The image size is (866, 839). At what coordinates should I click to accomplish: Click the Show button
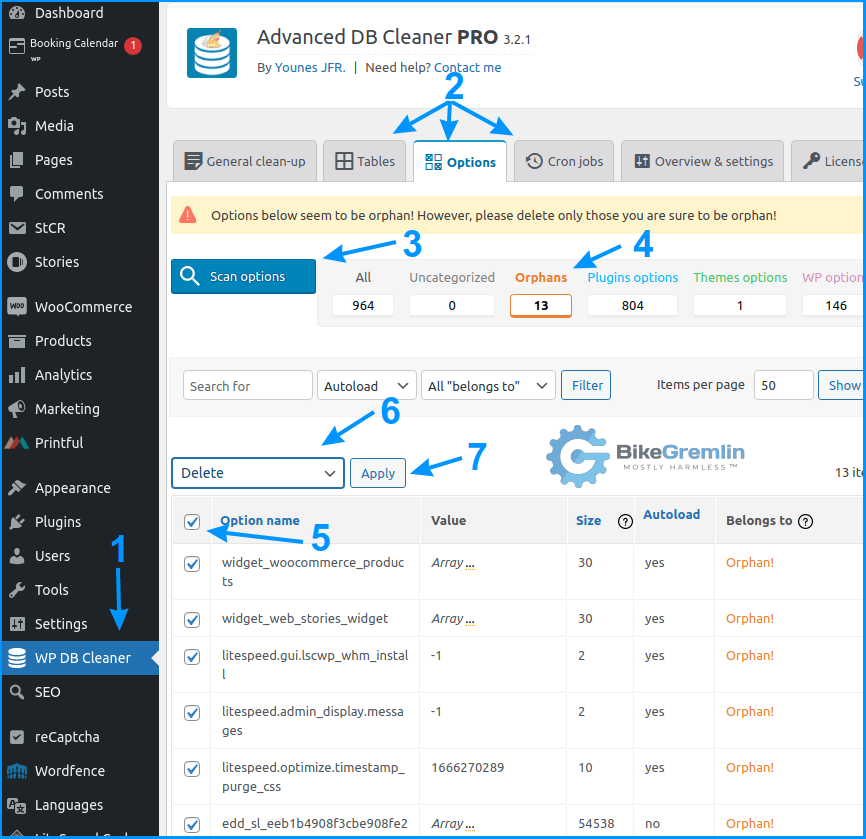[841, 385]
